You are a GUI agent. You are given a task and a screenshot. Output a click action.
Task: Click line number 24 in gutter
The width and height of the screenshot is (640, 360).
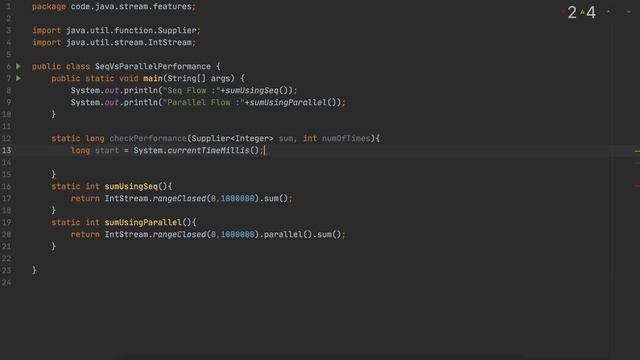click(x=7, y=282)
